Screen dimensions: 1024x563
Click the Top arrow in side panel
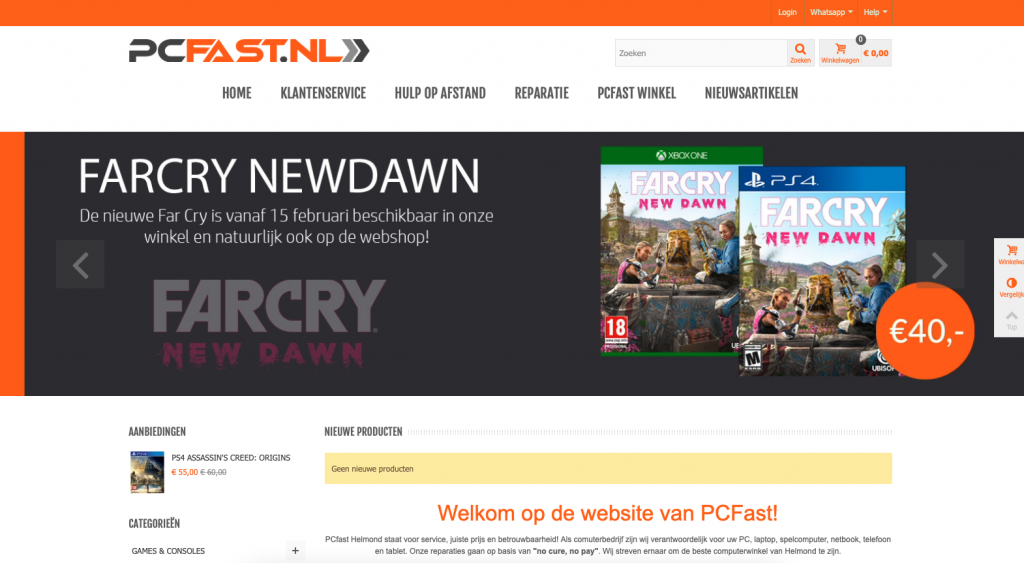coord(1011,319)
